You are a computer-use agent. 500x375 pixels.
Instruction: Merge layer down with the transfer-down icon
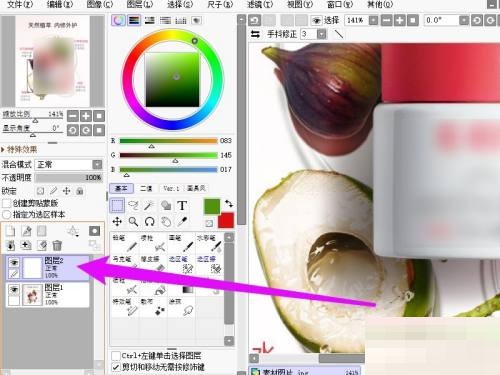point(11,246)
